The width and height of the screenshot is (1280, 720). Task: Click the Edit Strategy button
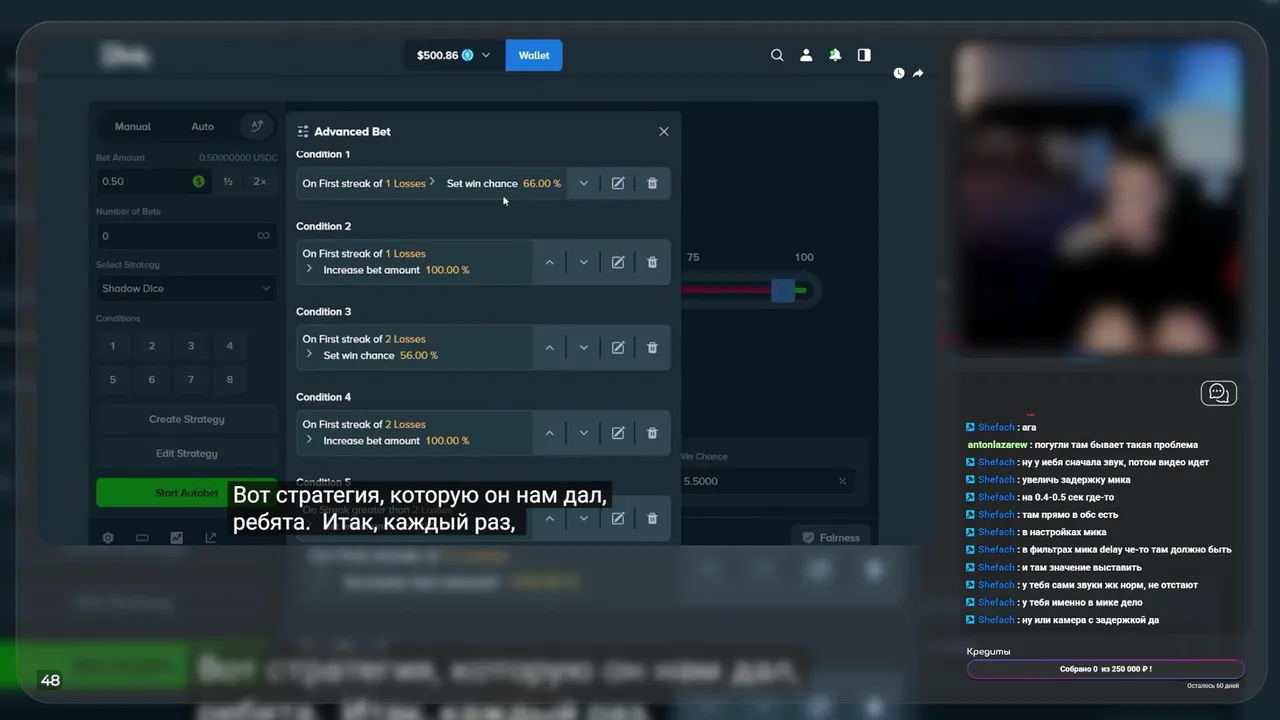(x=187, y=453)
